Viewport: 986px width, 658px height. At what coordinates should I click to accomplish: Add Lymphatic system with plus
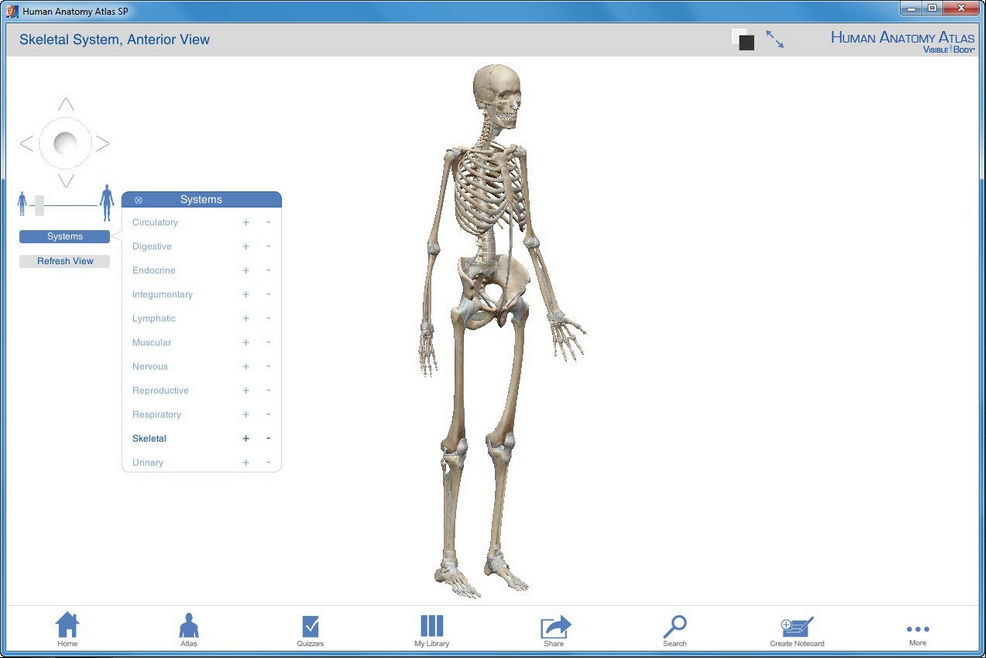coord(246,318)
